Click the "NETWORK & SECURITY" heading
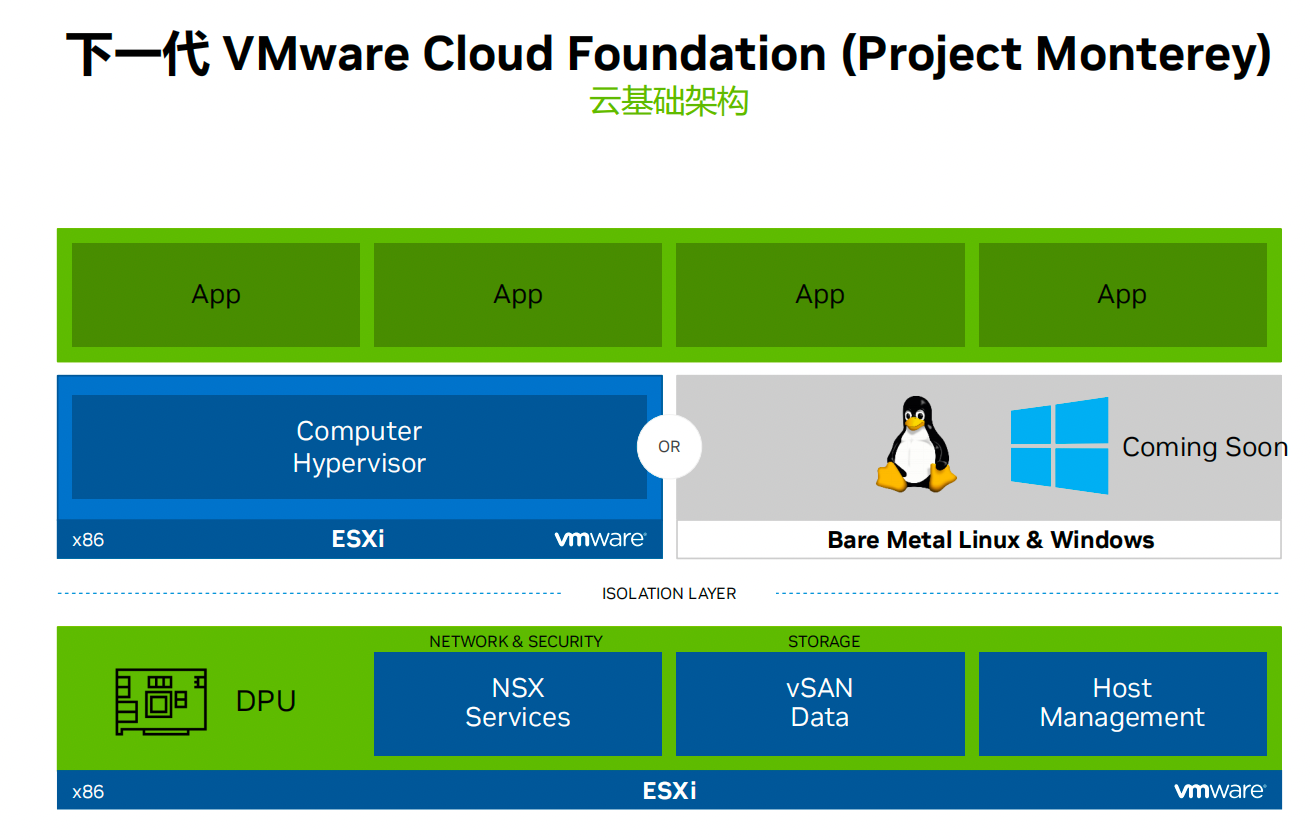1310x840 pixels. point(516,641)
